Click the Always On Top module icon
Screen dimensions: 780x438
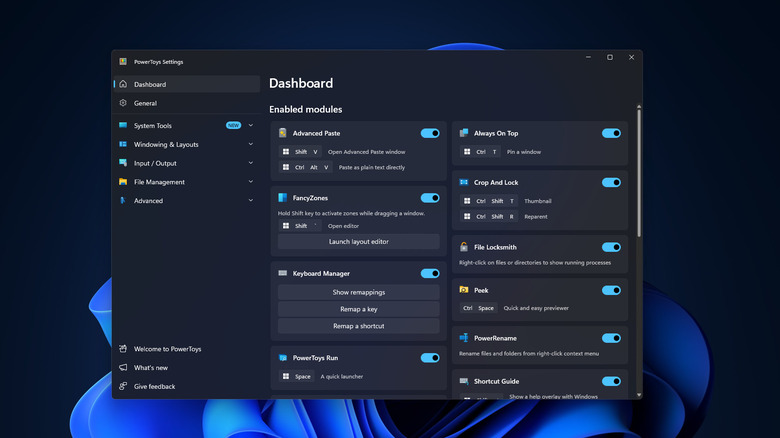(465, 133)
